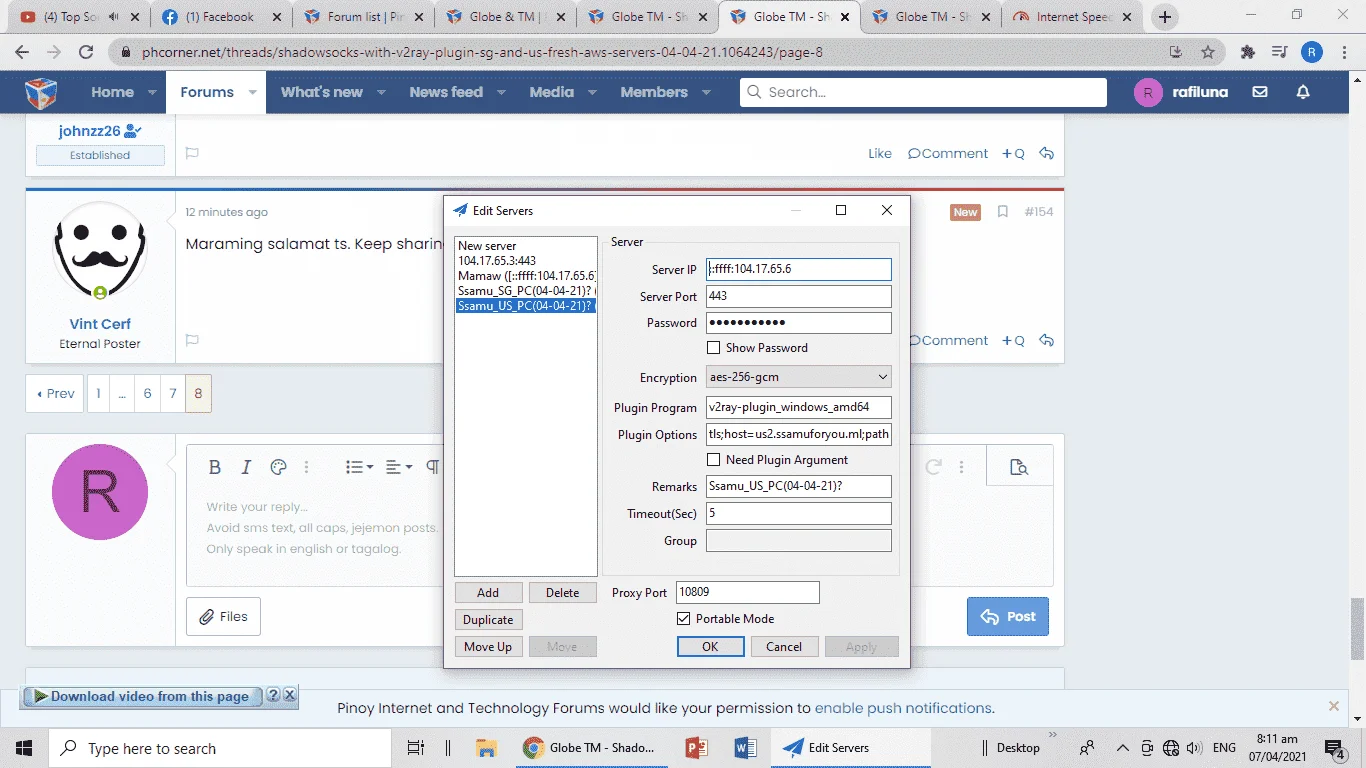Open the Windows Start menu
This screenshot has width=1366, height=768.
(24, 748)
